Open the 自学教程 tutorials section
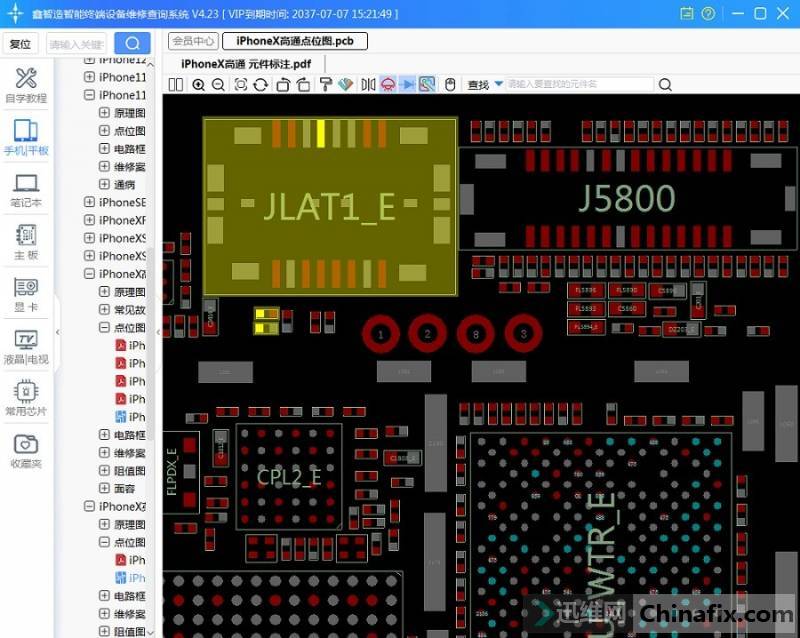Viewport: 800px width, 638px height. [26, 85]
